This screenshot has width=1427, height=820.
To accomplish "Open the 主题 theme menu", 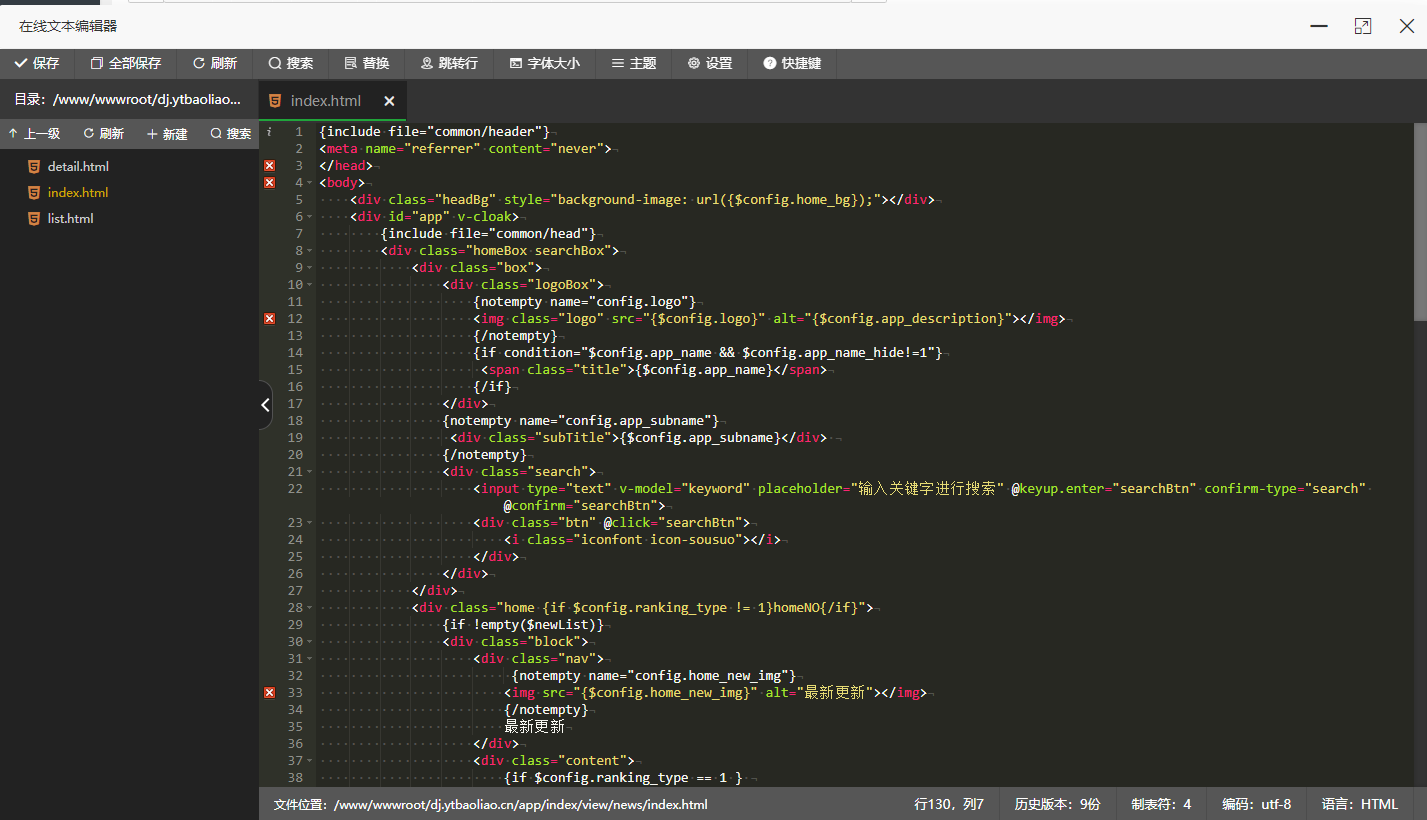I will (x=634, y=63).
